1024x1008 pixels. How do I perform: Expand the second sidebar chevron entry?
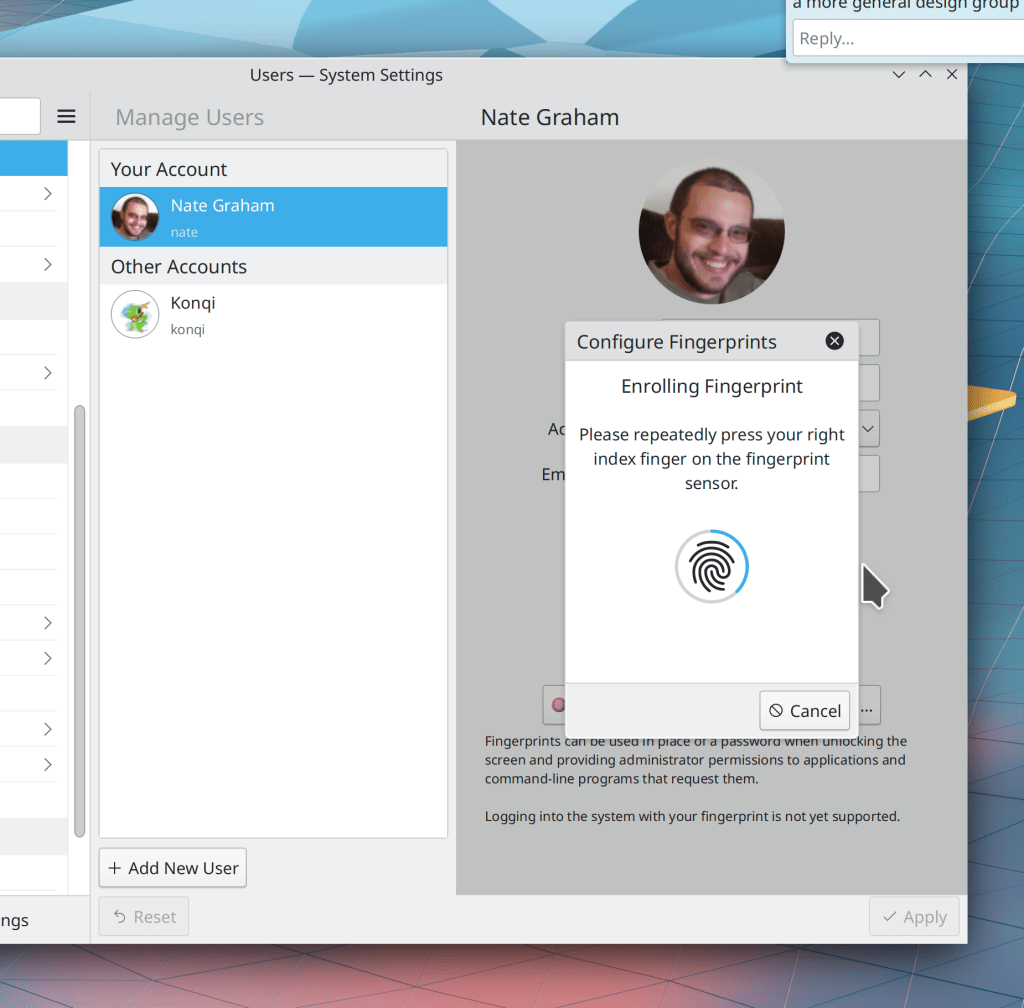(47, 265)
